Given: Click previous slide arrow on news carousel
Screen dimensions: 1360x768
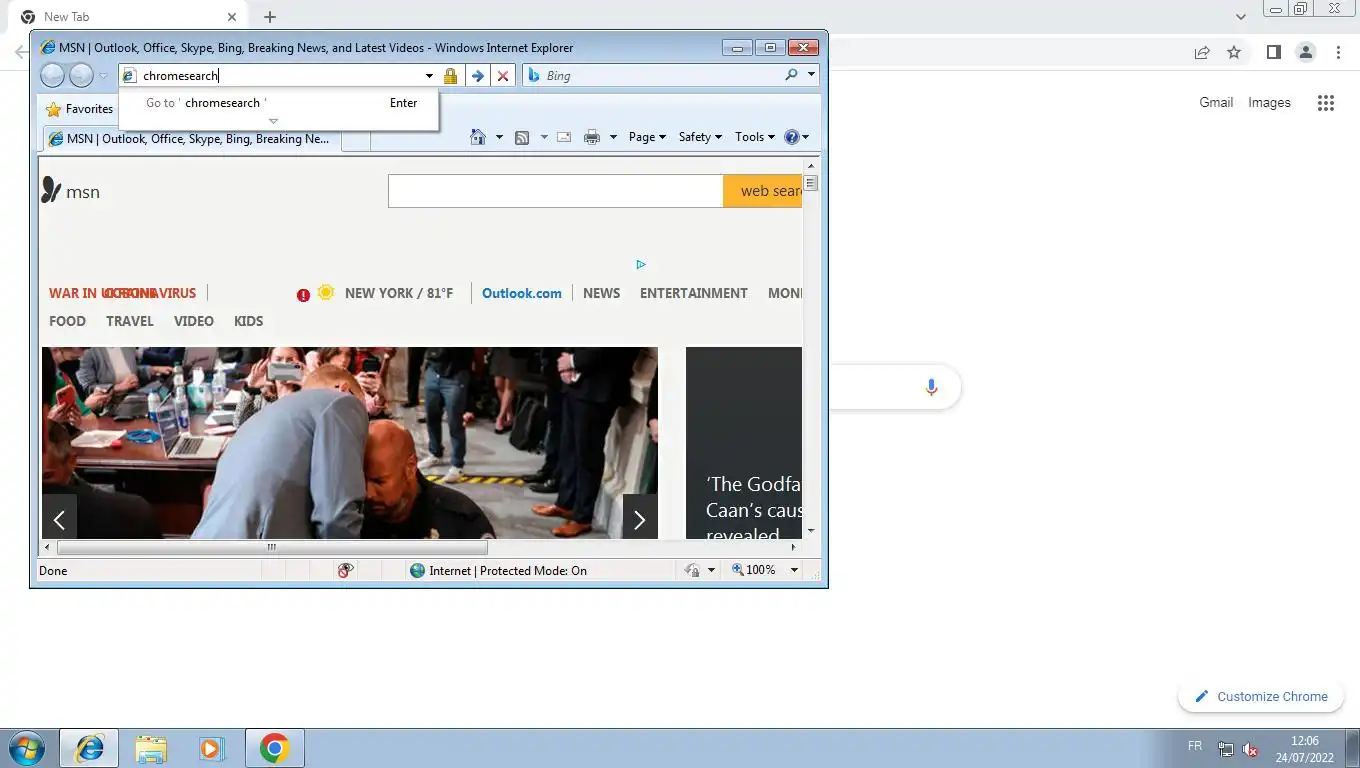Looking at the screenshot, I should (x=59, y=518).
